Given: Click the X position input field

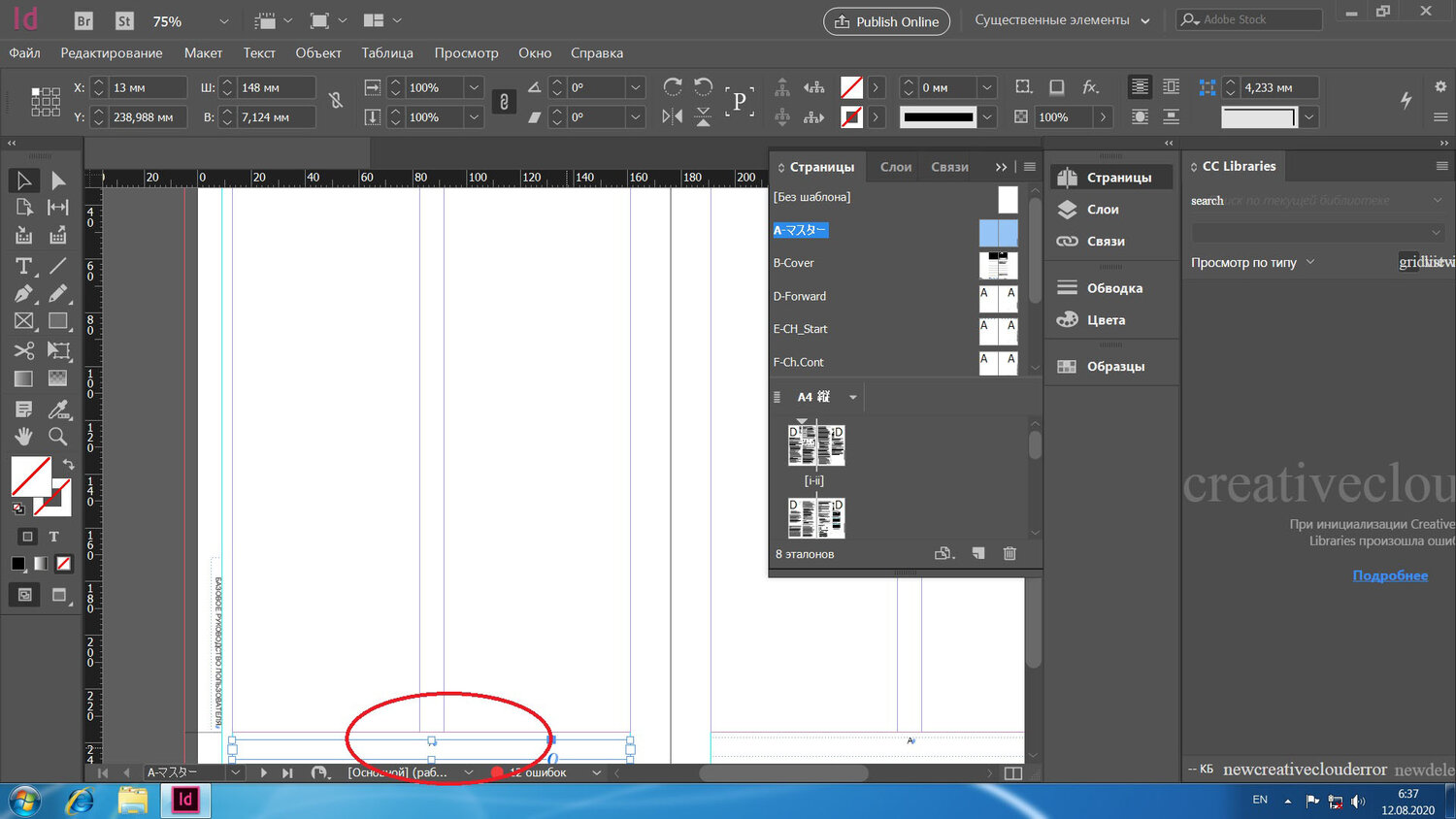Looking at the screenshot, I should tap(148, 87).
